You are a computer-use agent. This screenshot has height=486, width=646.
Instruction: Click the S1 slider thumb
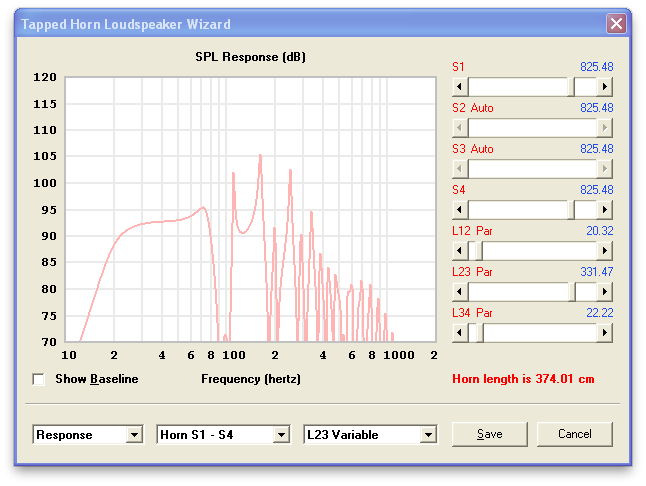tap(571, 86)
